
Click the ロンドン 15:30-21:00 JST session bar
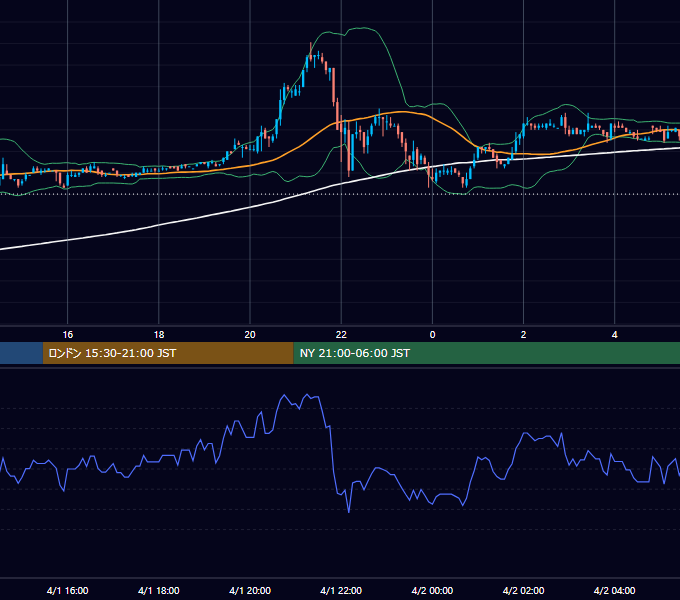[x=168, y=353]
